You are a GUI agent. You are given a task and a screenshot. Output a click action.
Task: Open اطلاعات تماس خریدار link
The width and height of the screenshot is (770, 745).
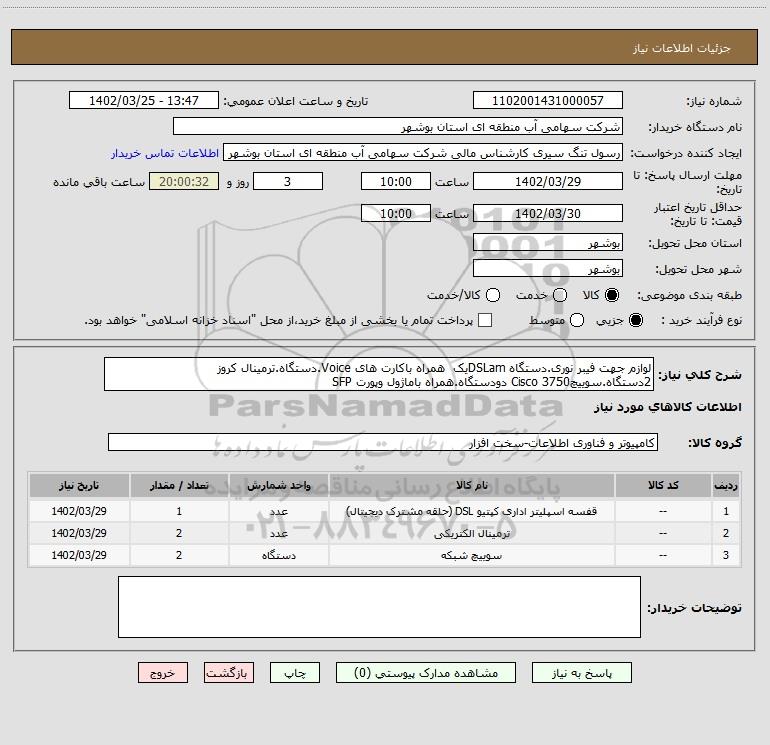click(x=165, y=153)
